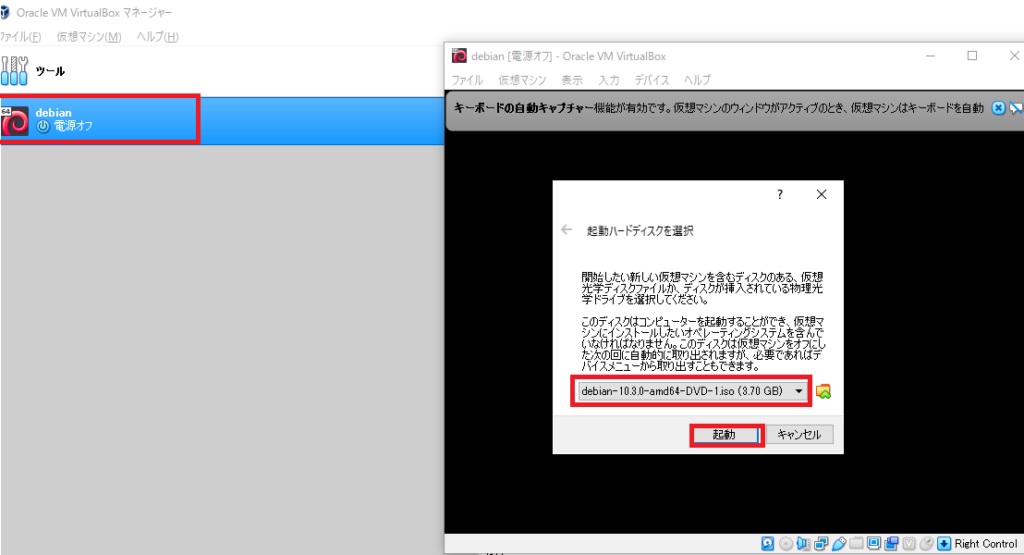Click the back arrow in the startup disk dialog
Image resolution: width=1024 pixels, height=555 pixels.
click(x=566, y=230)
